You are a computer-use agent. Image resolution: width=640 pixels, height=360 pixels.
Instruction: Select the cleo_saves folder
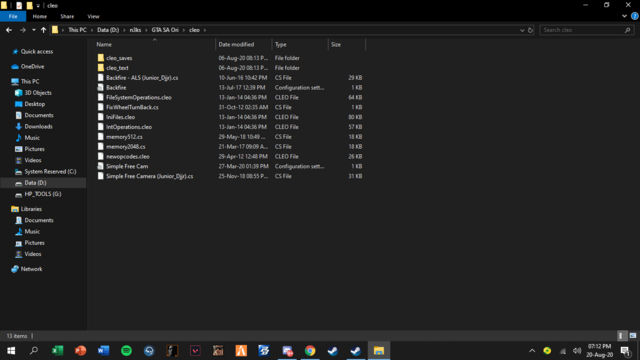(x=119, y=58)
